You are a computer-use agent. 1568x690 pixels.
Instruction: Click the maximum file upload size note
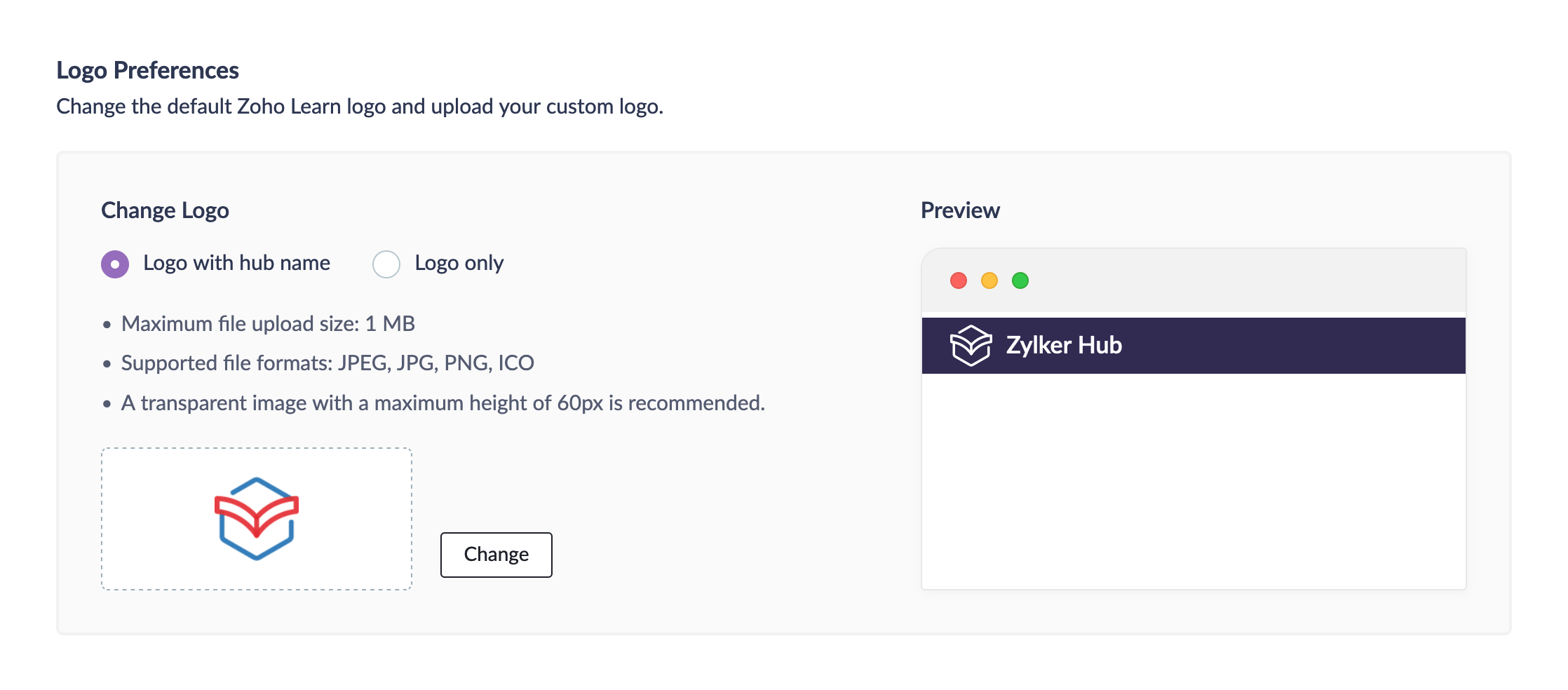(x=268, y=323)
